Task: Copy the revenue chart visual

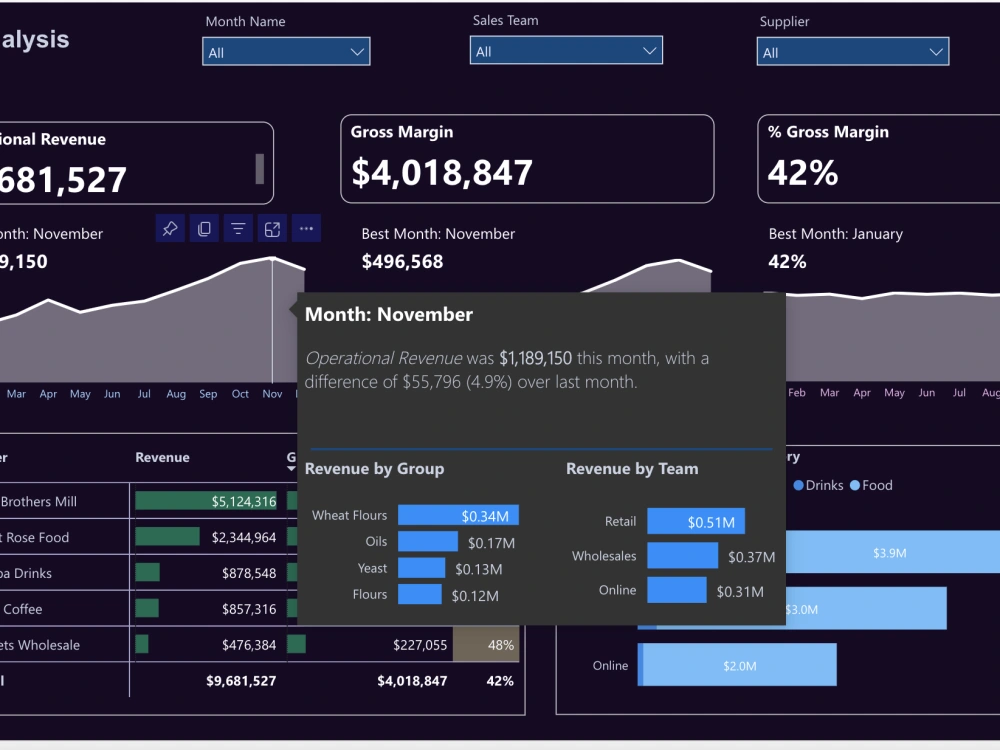Action: tap(204, 228)
